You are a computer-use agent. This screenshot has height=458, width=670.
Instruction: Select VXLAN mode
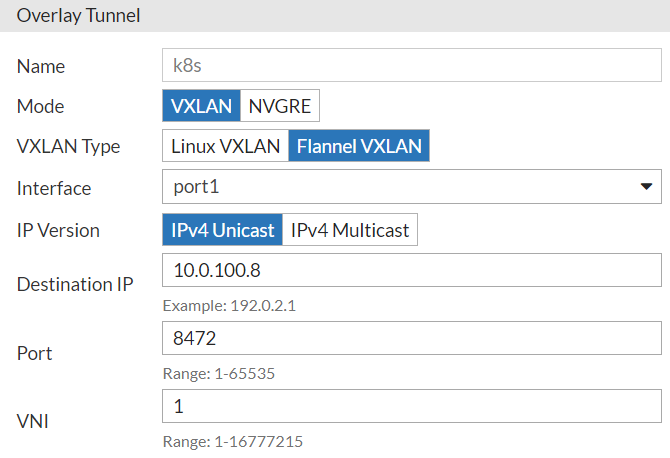(x=201, y=106)
